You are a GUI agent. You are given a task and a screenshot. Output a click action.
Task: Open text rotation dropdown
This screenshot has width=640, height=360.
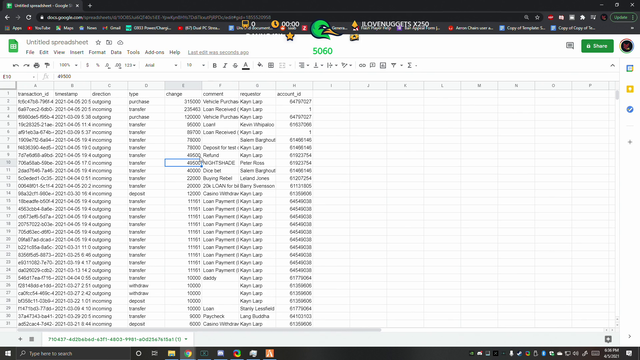coord(347,65)
